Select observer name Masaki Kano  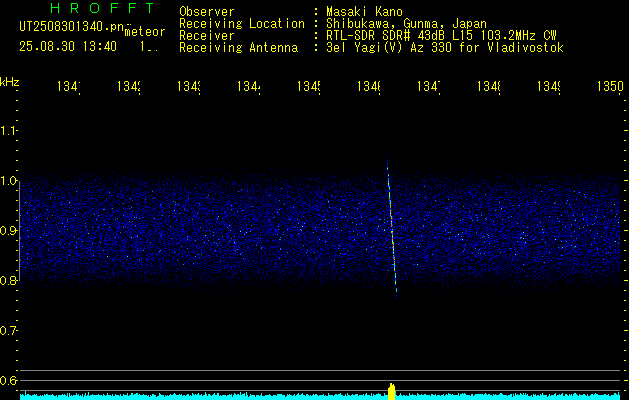pos(364,12)
